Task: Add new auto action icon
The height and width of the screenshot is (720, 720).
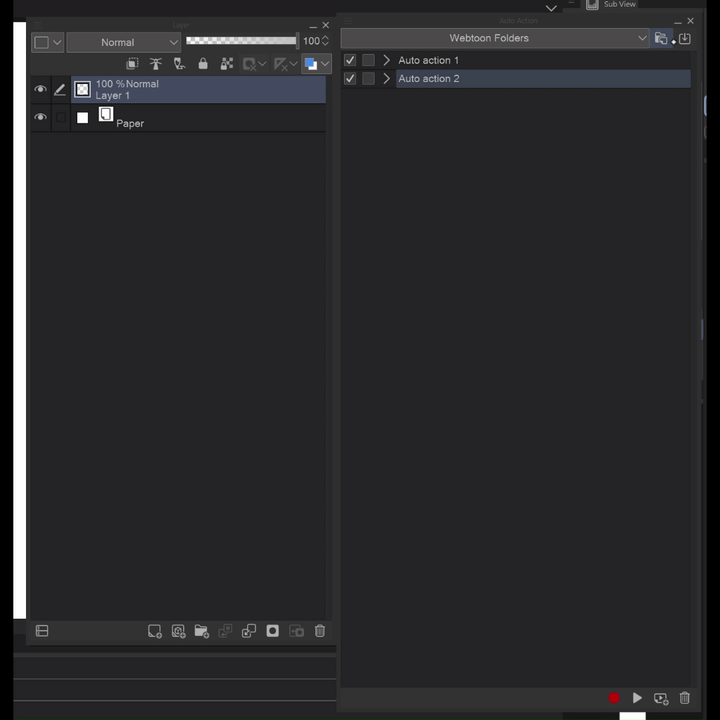Action: tap(661, 698)
